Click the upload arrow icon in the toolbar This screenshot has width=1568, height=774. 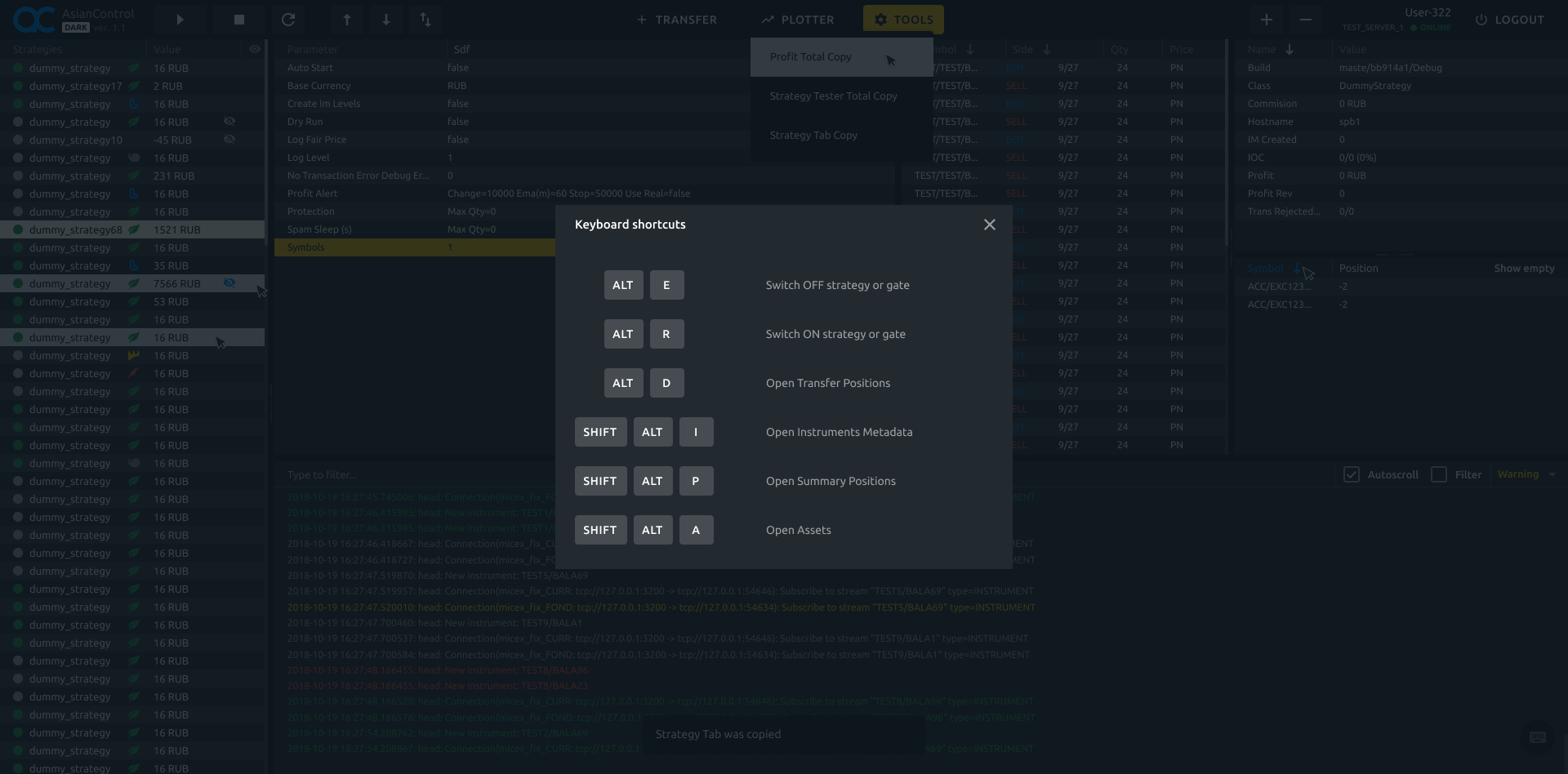coord(346,19)
